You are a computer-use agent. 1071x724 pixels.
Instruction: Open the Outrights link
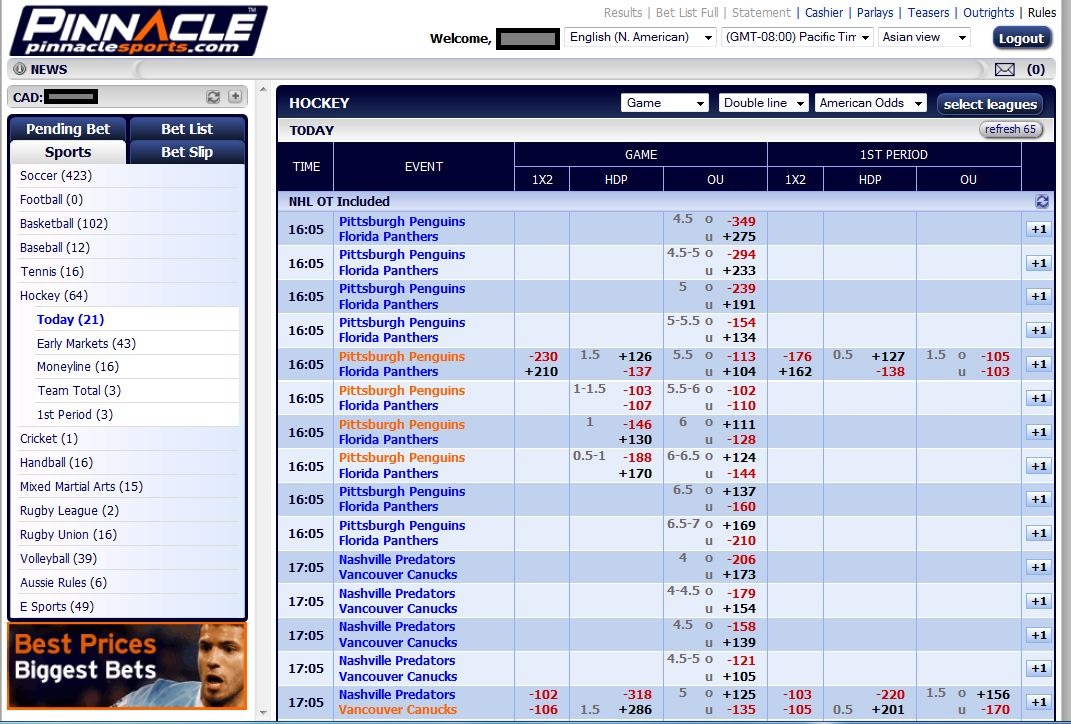(x=988, y=12)
